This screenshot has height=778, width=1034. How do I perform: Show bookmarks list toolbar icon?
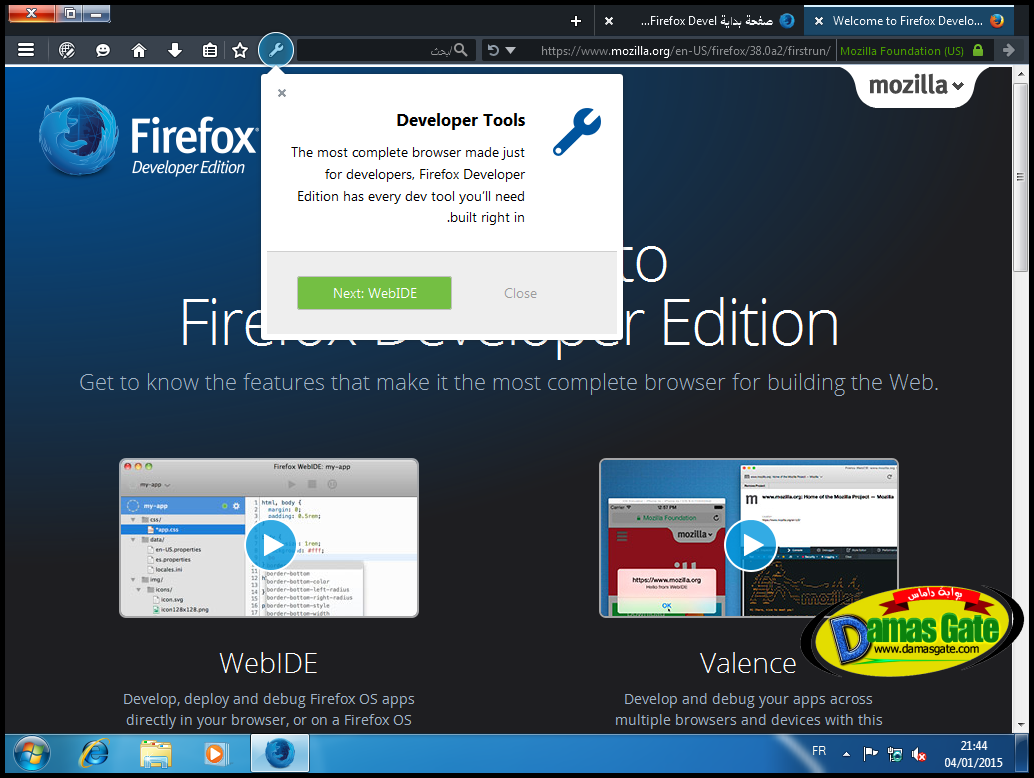(x=210, y=50)
